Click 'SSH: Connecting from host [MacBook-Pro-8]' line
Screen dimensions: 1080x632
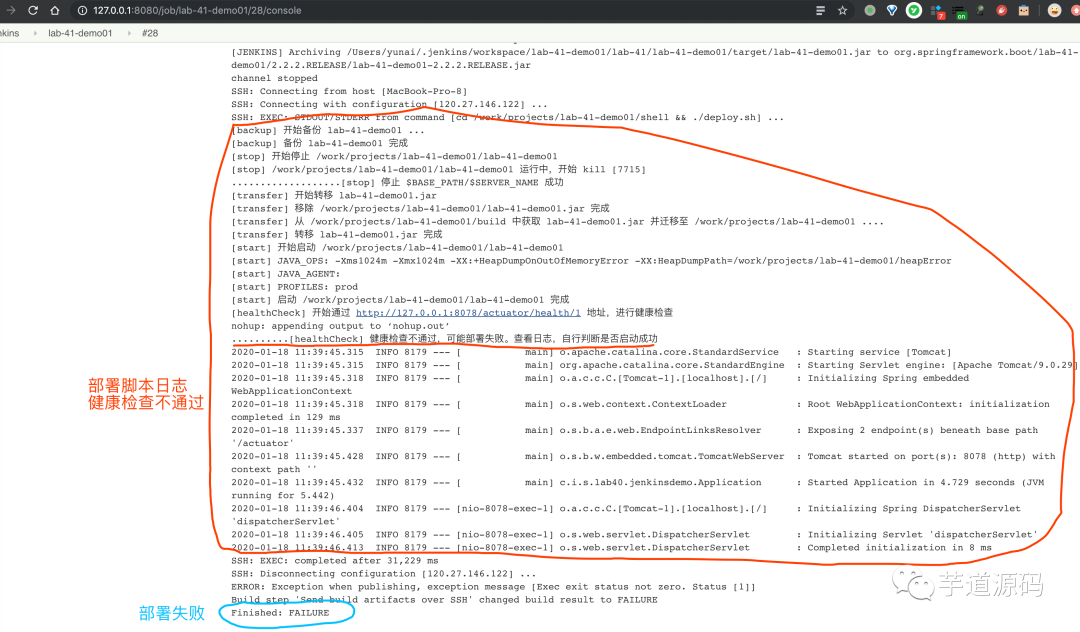tap(349, 91)
